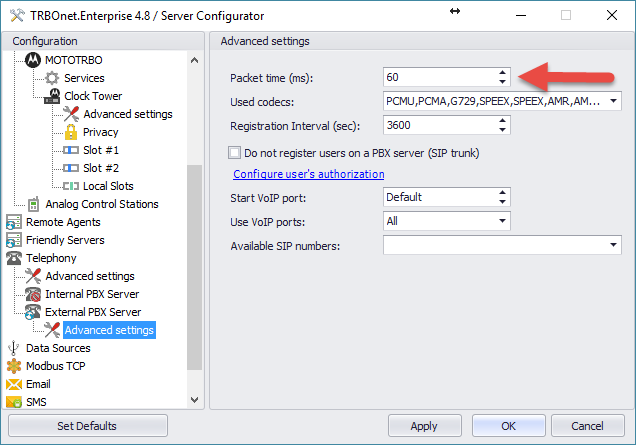The width and height of the screenshot is (636, 445).
Task: Click tools icon of highlighted Advanced settings
Action: [x=52, y=330]
